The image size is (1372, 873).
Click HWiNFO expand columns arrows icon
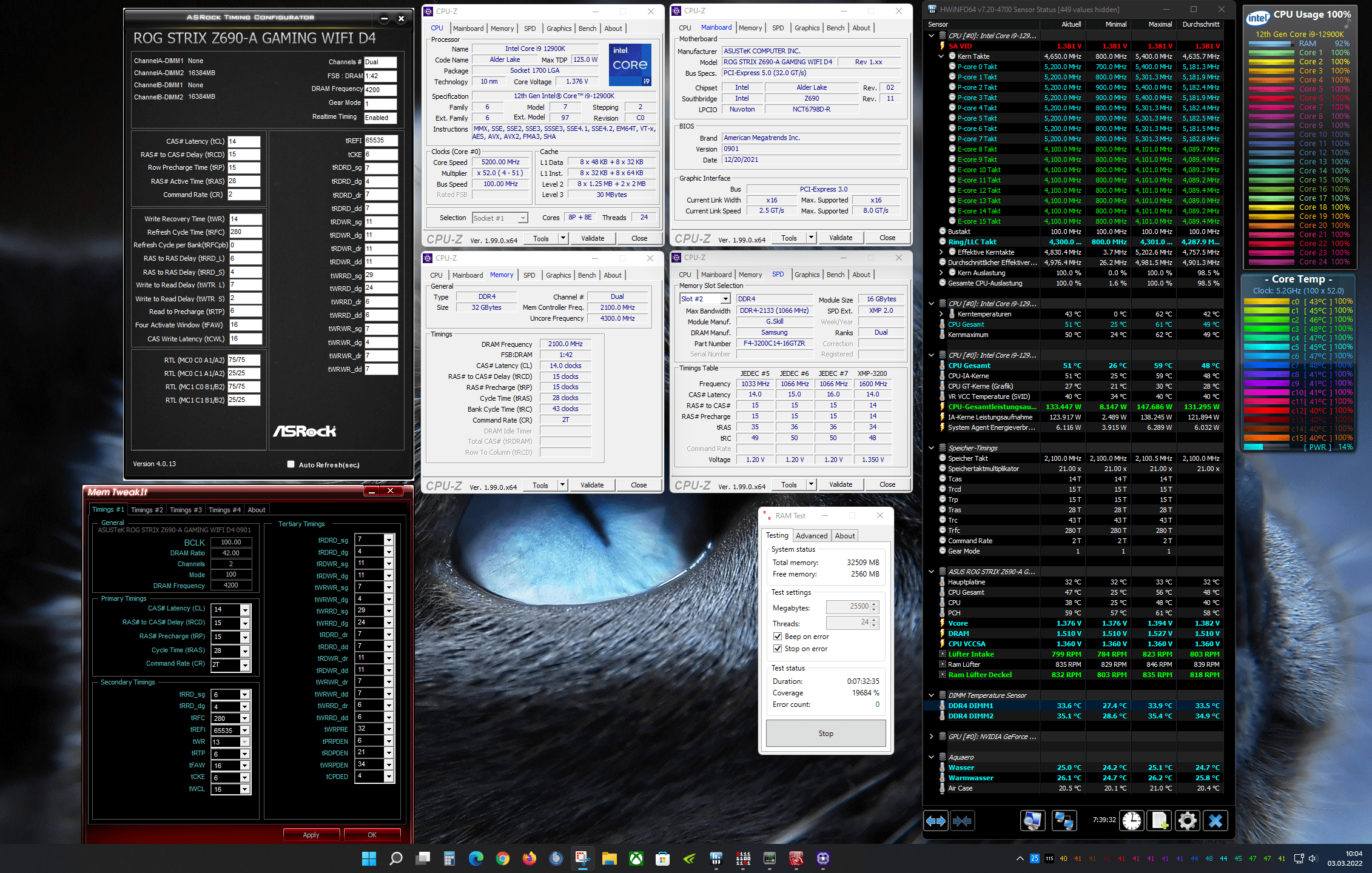tap(936, 821)
